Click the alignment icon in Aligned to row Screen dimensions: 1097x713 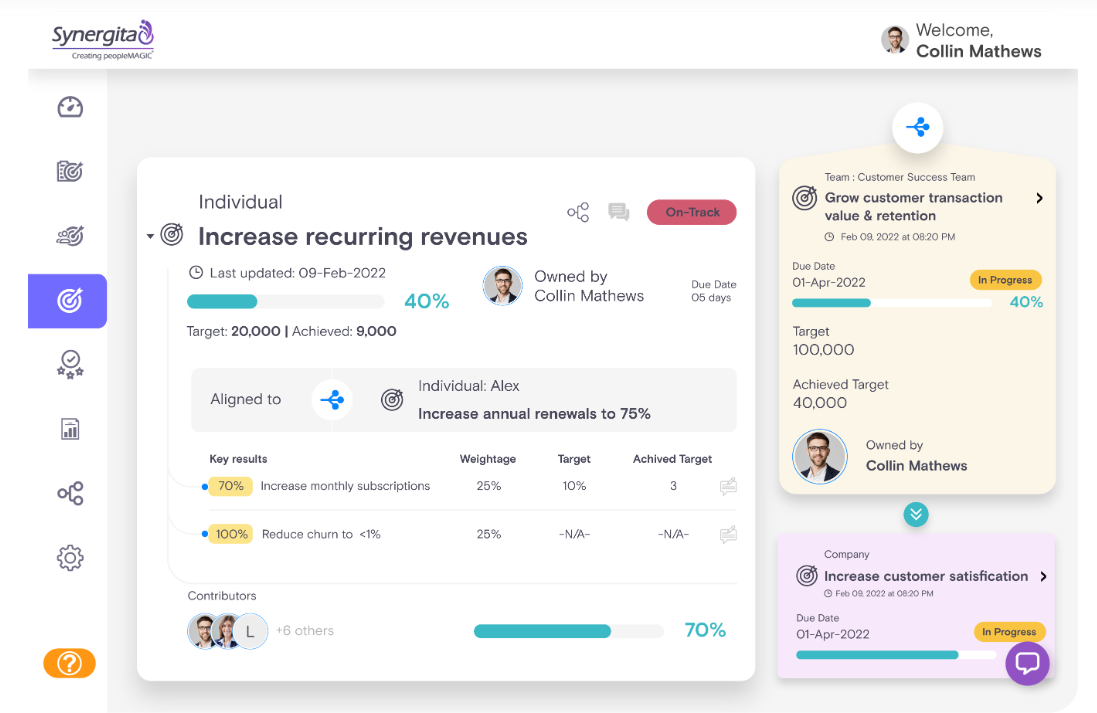pyautogui.click(x=332, y=400)
